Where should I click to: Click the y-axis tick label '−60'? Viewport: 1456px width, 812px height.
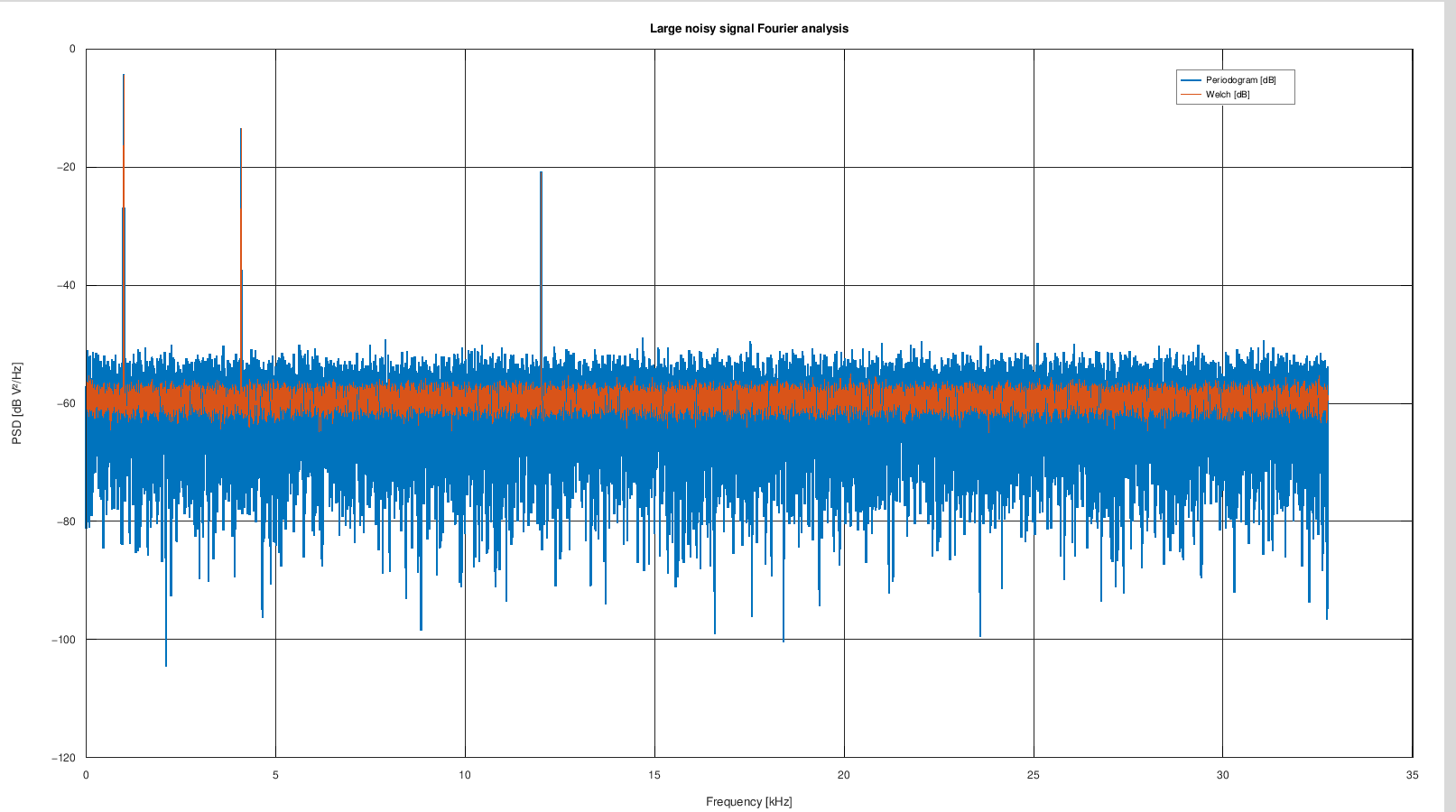[66, 403]
